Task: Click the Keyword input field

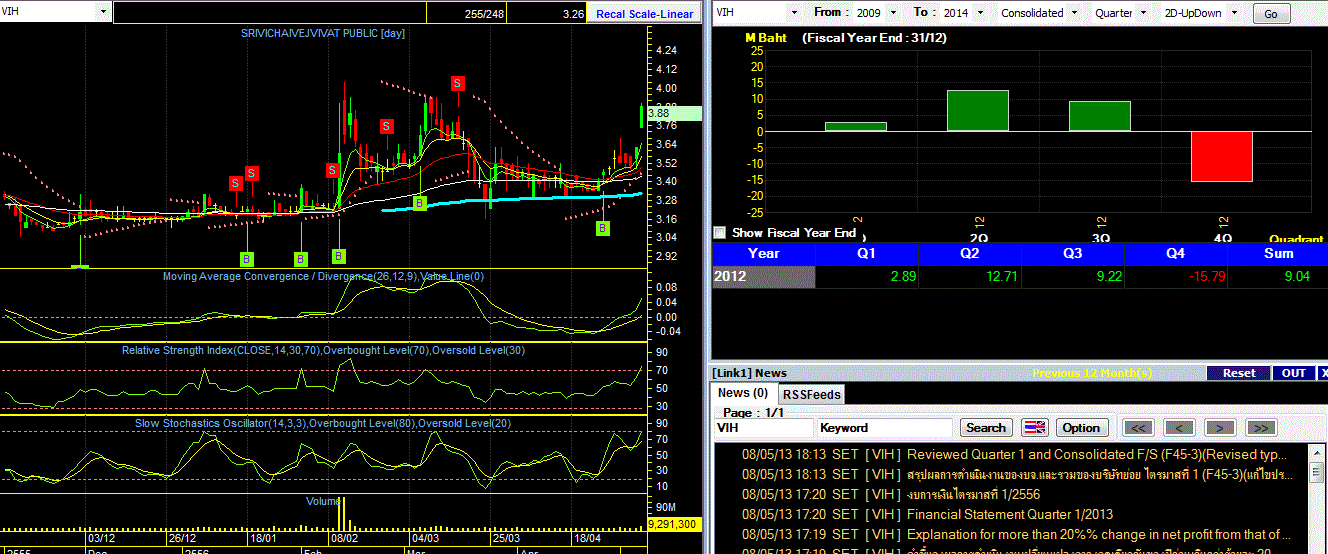Action: (886, 427)
